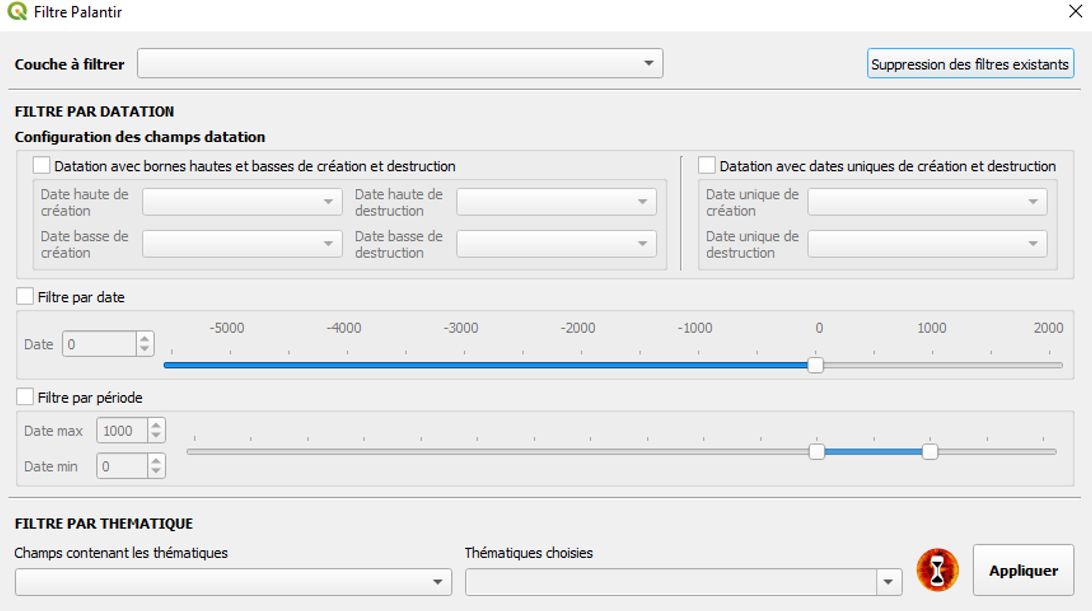Enable datation avec dates uniques checkbox
The image size is (1092, 611).
pos(707,166)
